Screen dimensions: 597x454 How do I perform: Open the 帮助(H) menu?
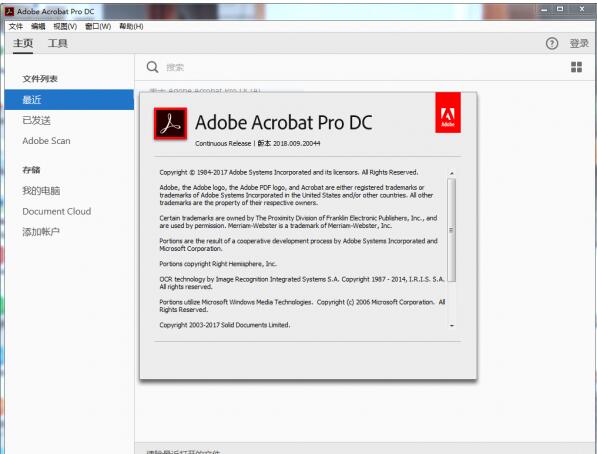click(131, 26)
